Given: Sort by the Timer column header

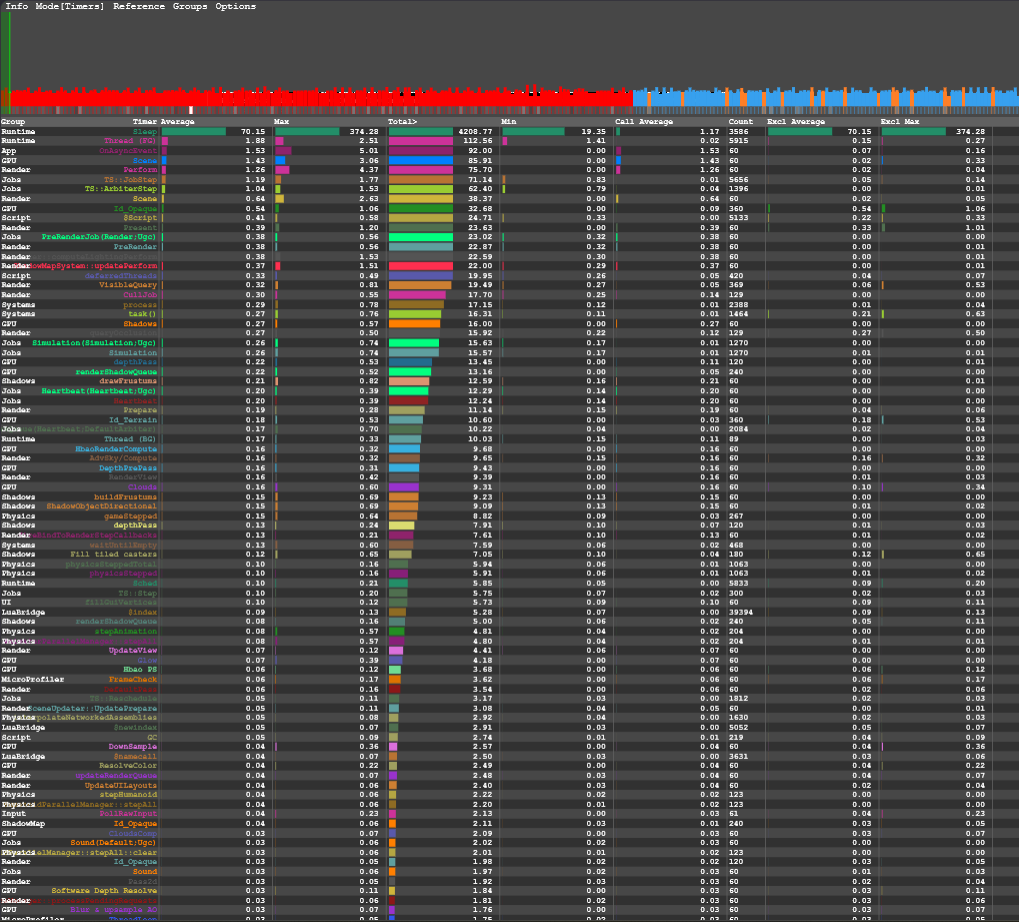Looking at the screenshot, I should point(144,122).
